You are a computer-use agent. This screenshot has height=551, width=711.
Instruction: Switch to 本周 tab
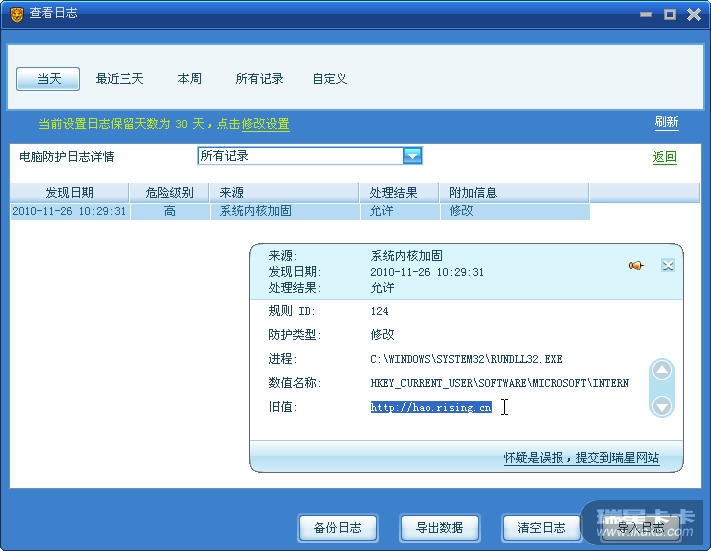tap(190, 79)
